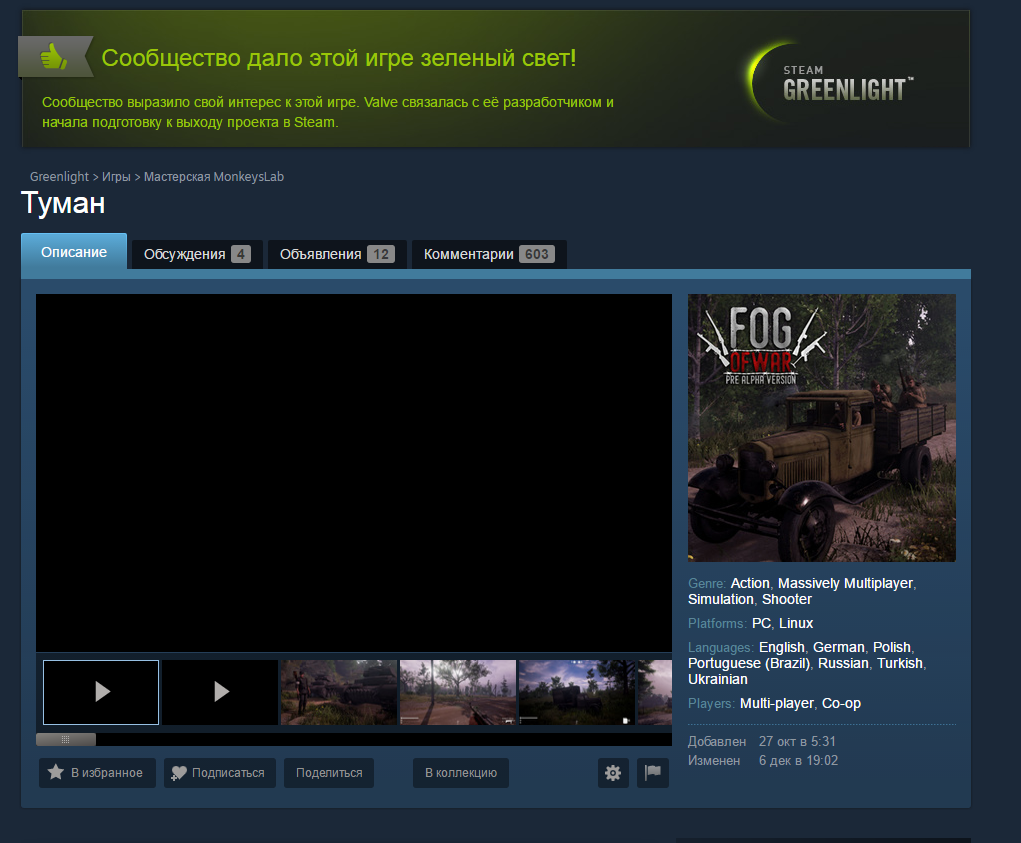Image resolution: width=1021 pixels, height=843 pixels.
Task: Click the thumbnail strip scrollbar handle
Action: tap(66, 739)
